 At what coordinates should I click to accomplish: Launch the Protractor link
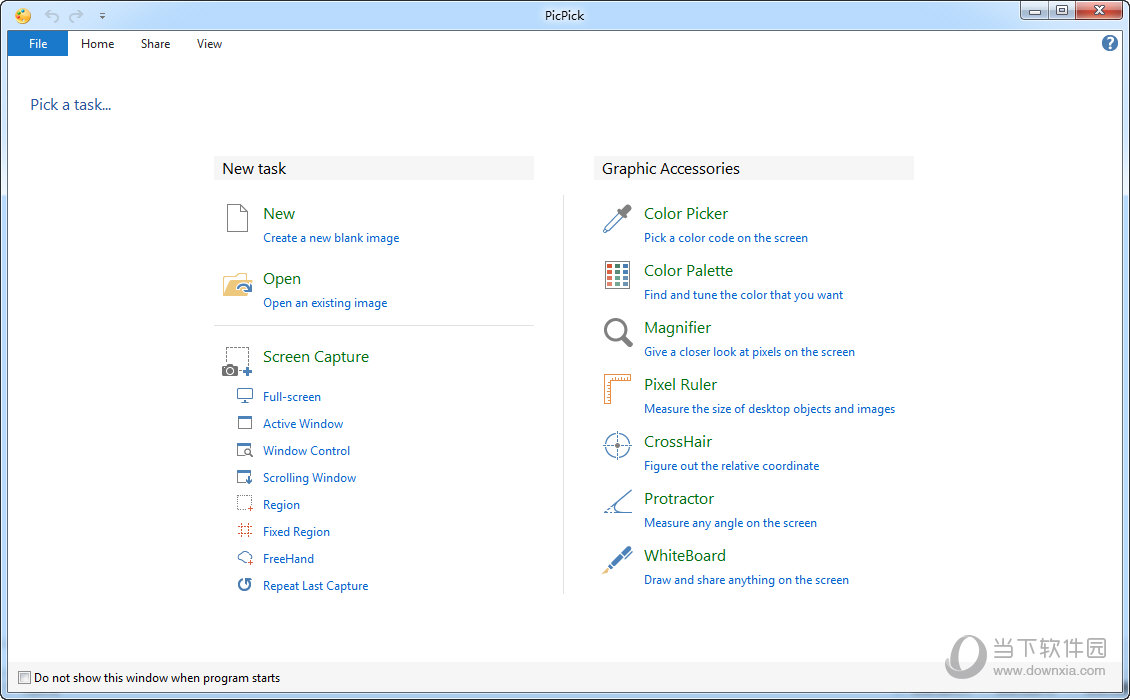pos(679,498)
